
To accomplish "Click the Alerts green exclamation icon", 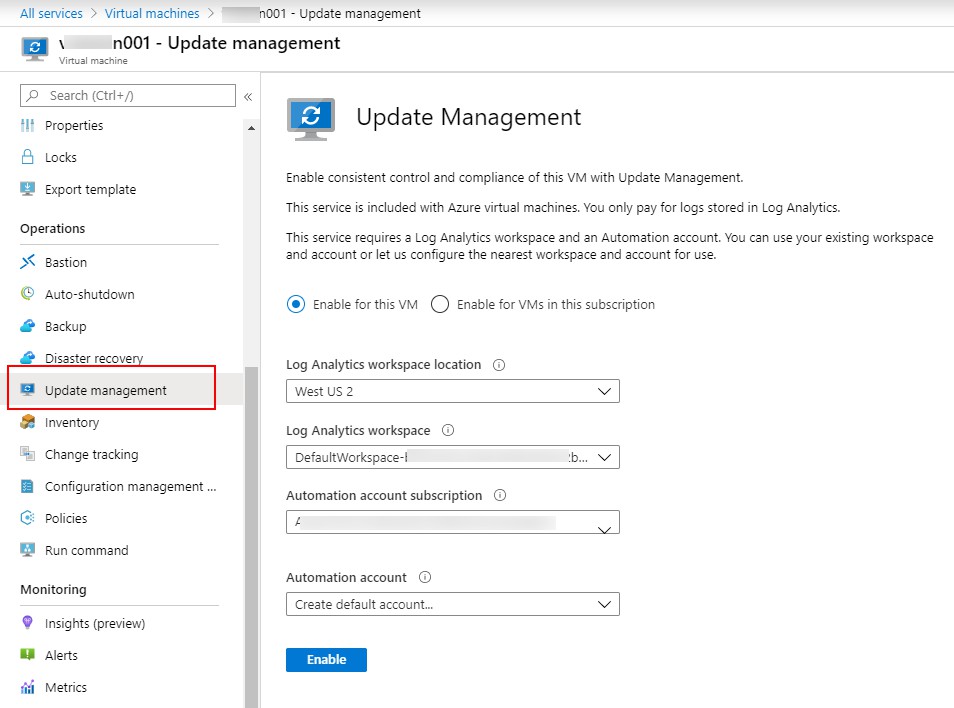I will tap(27, 654).
